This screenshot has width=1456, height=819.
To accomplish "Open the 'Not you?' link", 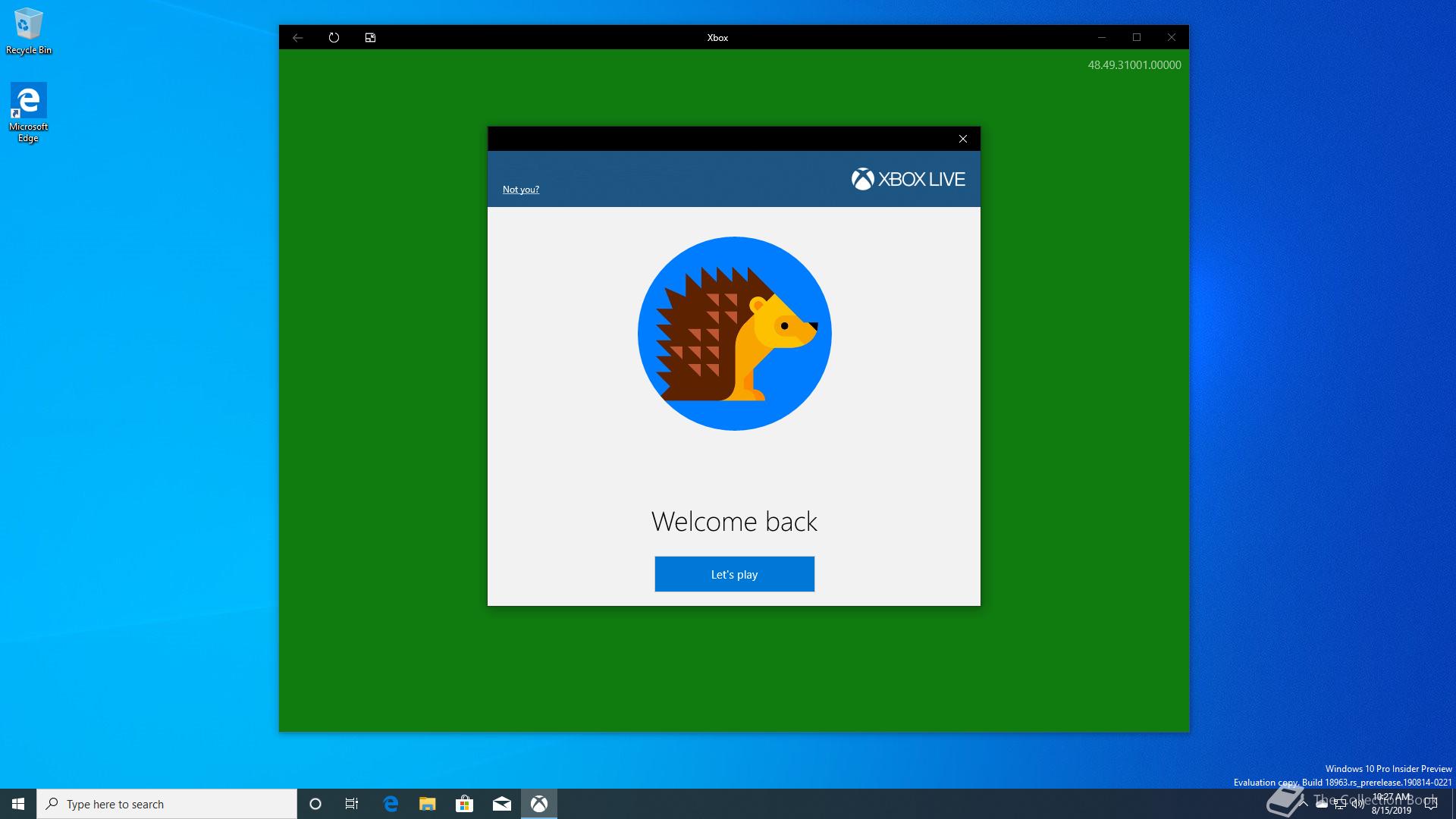I will 521,190.
